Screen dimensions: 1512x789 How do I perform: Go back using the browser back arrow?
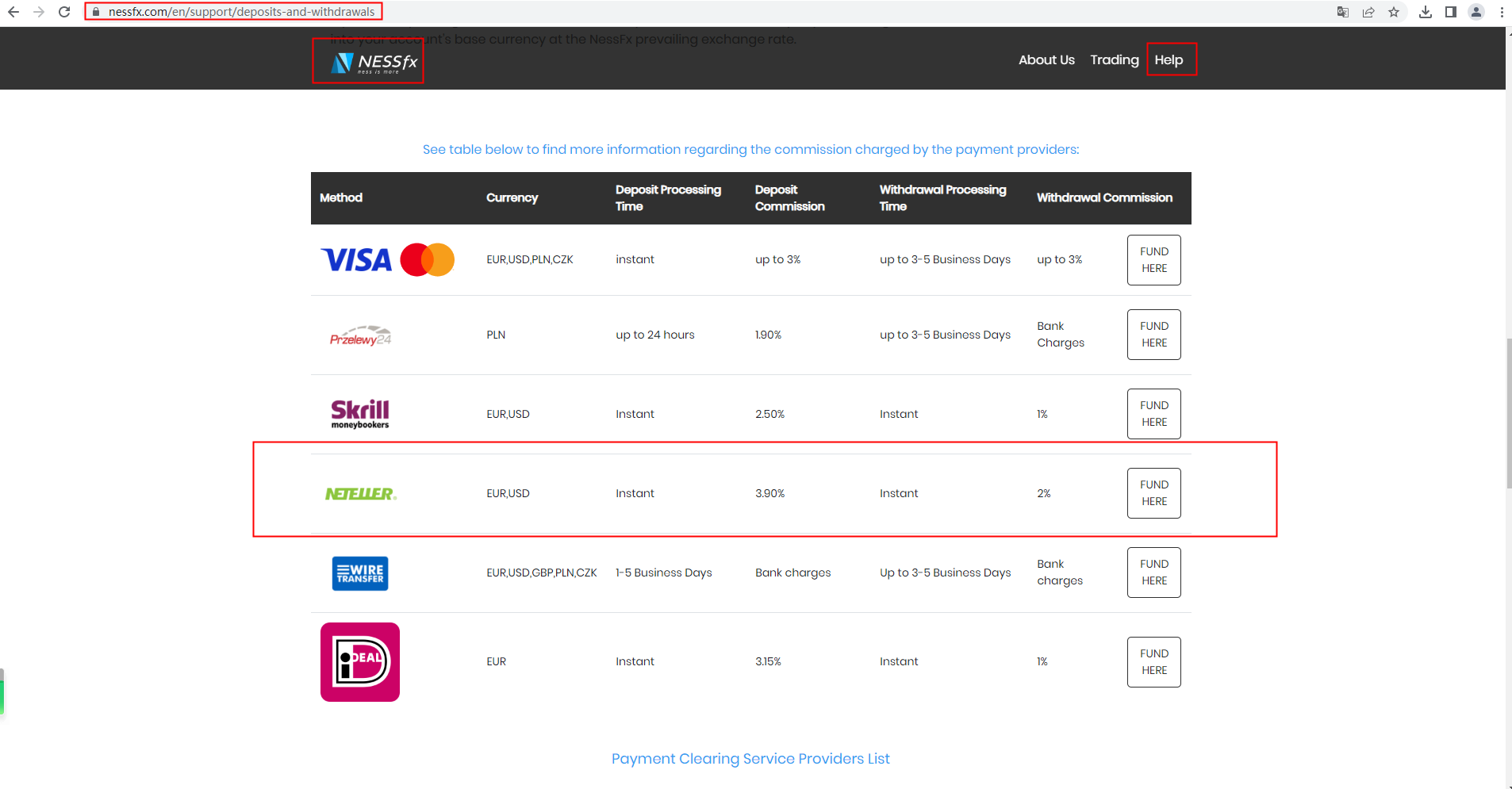13,12
